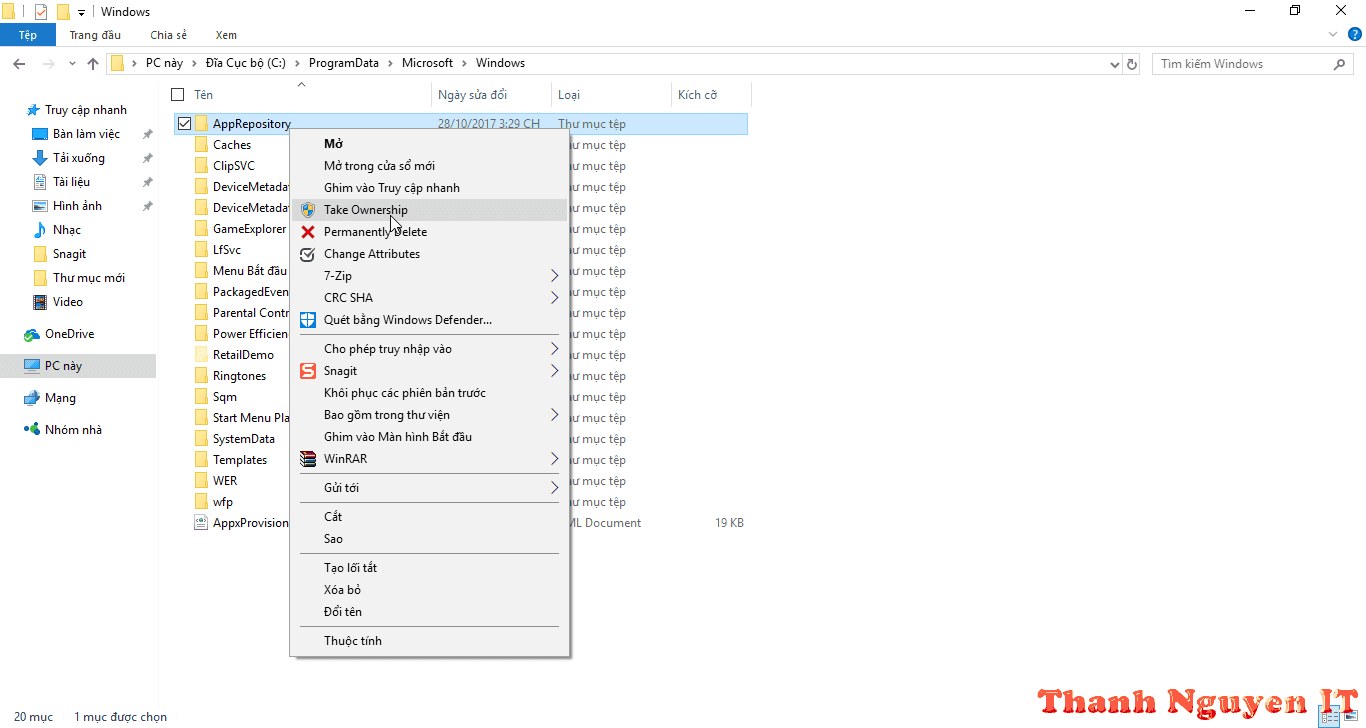The height and width of the screenshot is (728, 1366).
Task: Open Snagit folder in navigation pane
Action: (x=70, y=254)
